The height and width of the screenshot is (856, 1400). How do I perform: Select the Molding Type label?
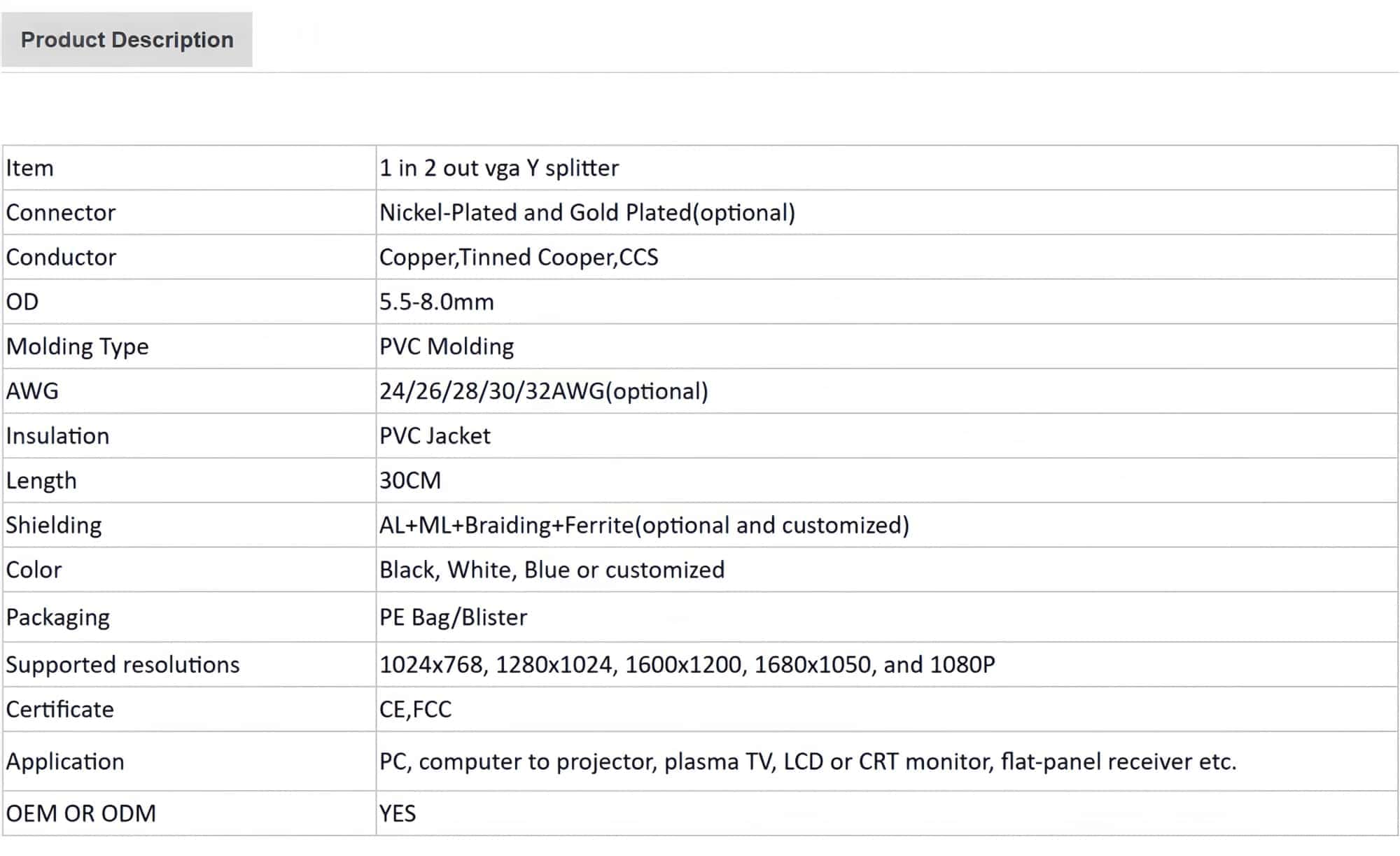coord(78,346)
